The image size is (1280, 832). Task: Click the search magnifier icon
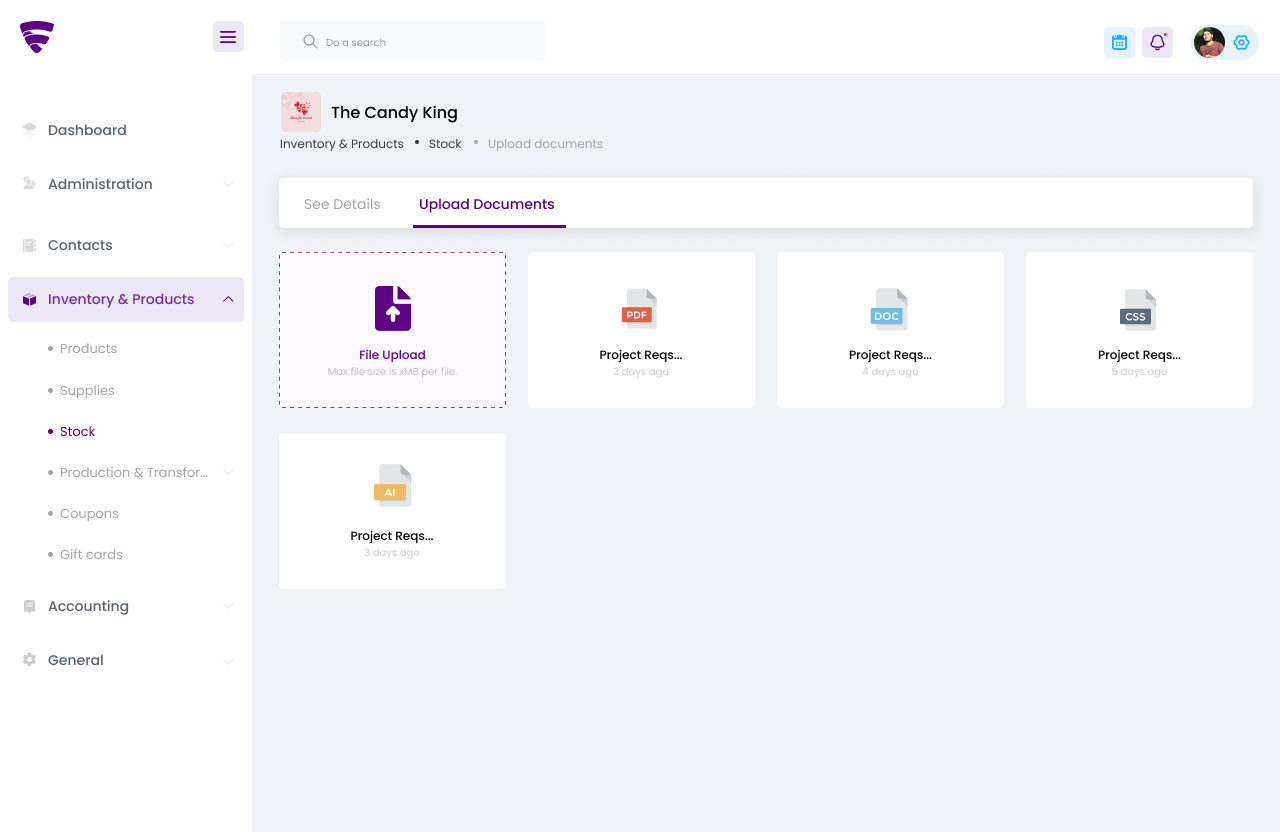310,42
